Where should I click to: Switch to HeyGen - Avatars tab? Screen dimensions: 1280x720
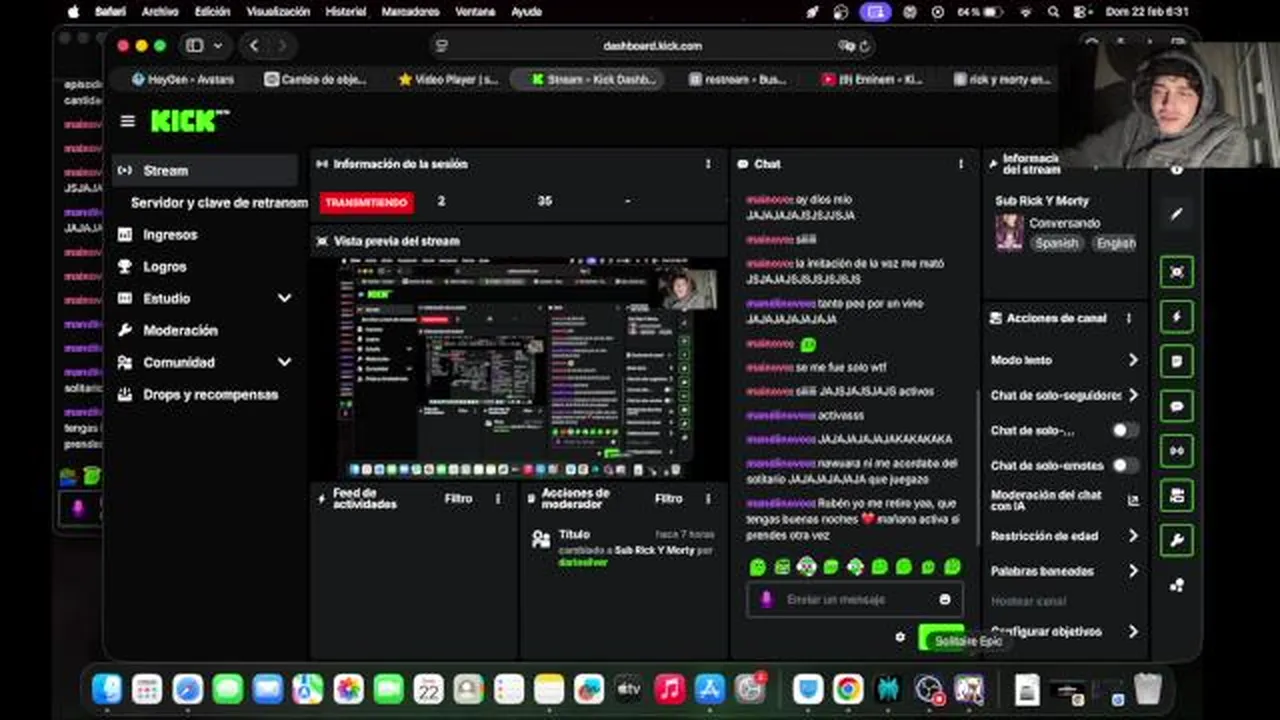point(183,79)
